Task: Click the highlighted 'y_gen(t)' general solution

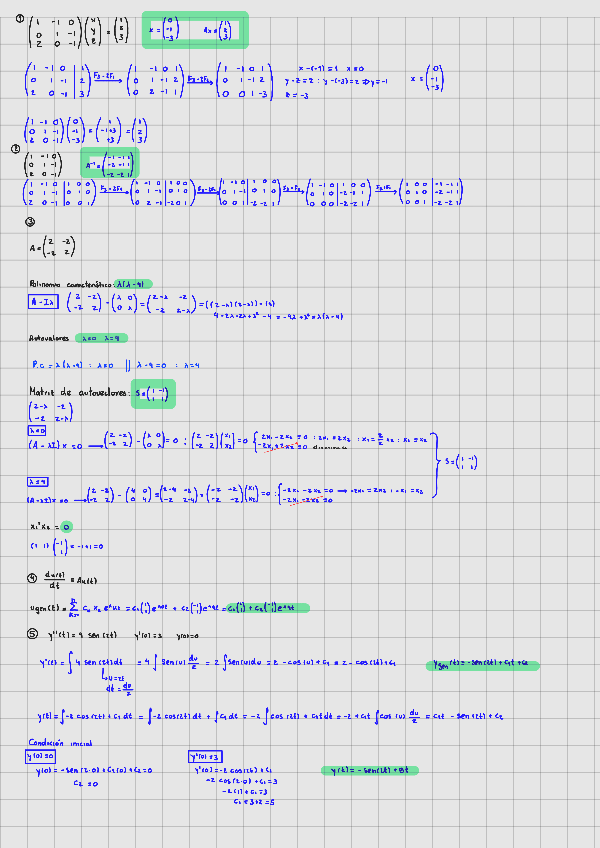Action: [483, 665]
